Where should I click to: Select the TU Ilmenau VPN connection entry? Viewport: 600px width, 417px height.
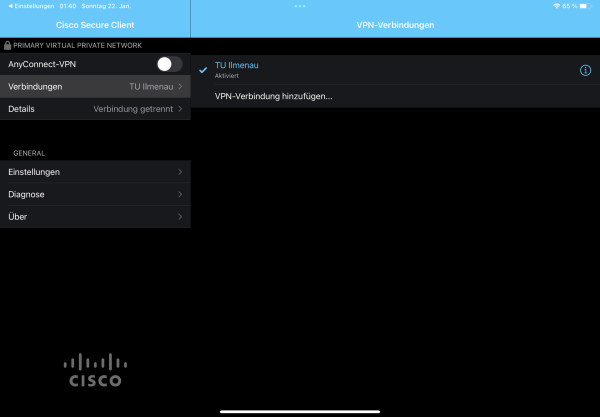pyautogui.click(x=395, y=70)
